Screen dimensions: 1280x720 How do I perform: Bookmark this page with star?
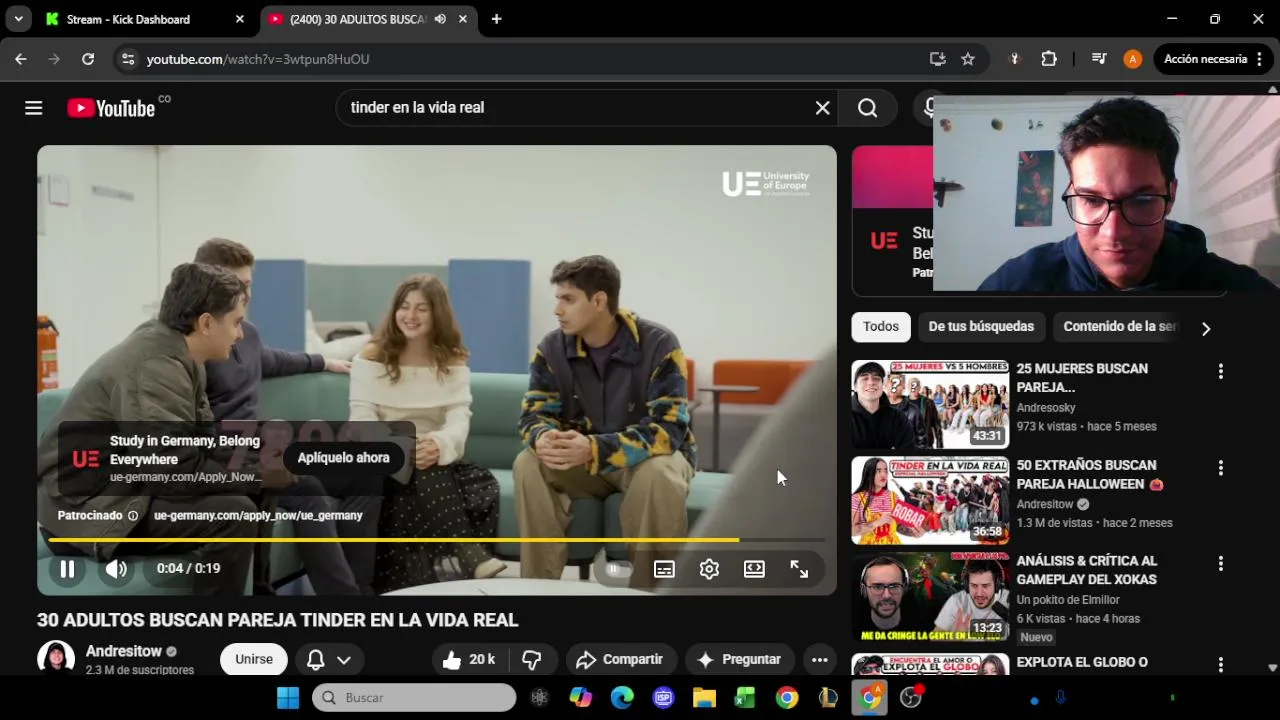[968, 59]
